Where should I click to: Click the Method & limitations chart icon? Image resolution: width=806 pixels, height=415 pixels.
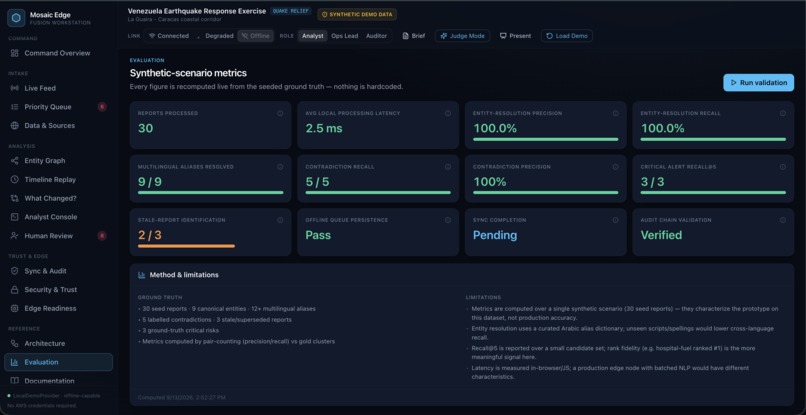(x=141, y=275)
